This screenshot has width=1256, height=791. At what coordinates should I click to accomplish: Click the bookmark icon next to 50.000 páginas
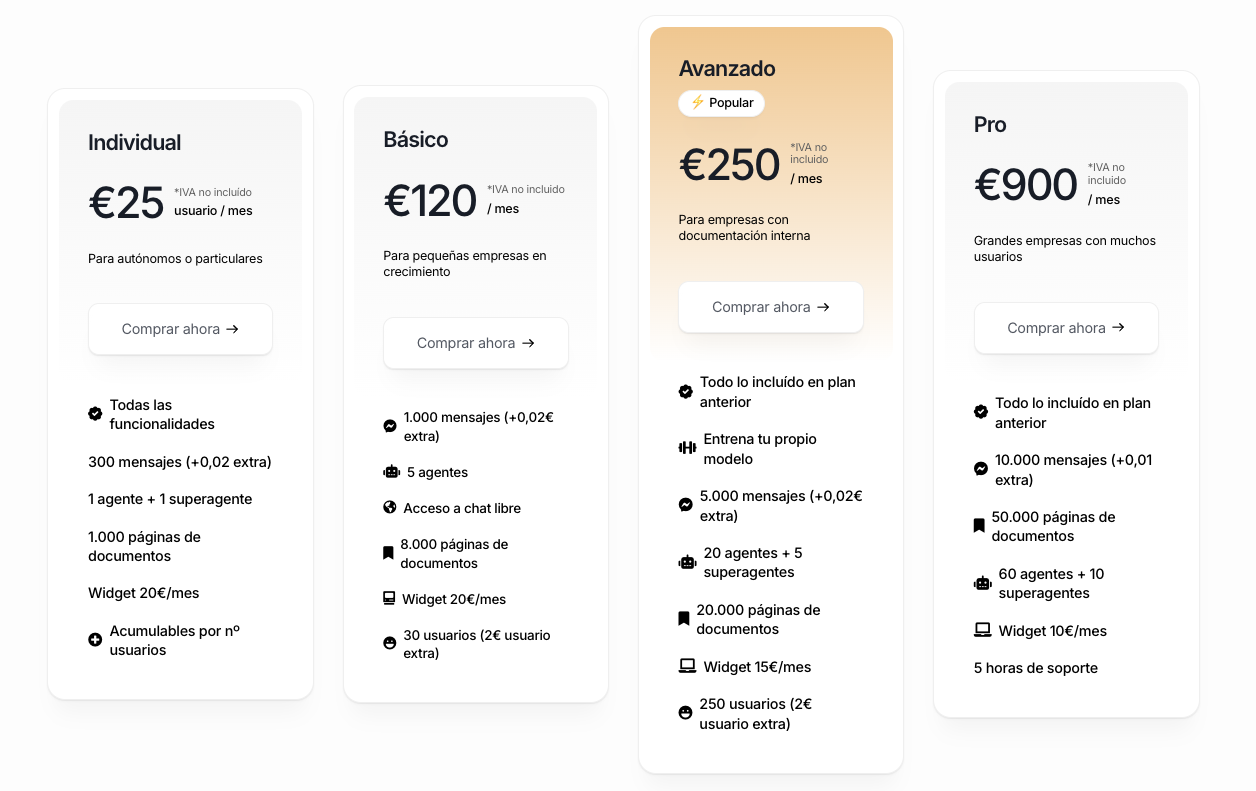click(979, 526)
